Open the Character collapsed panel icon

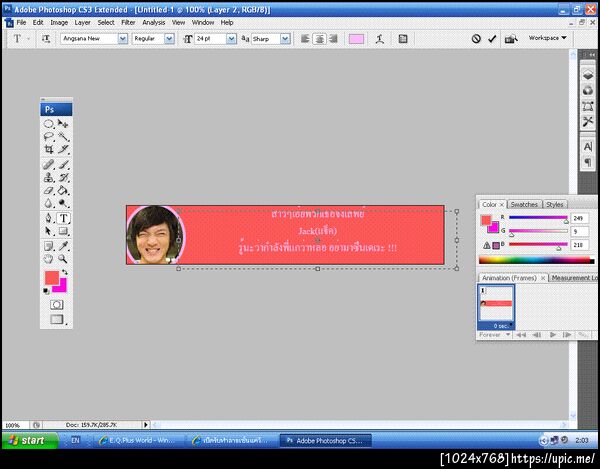(x=588, y=147)
